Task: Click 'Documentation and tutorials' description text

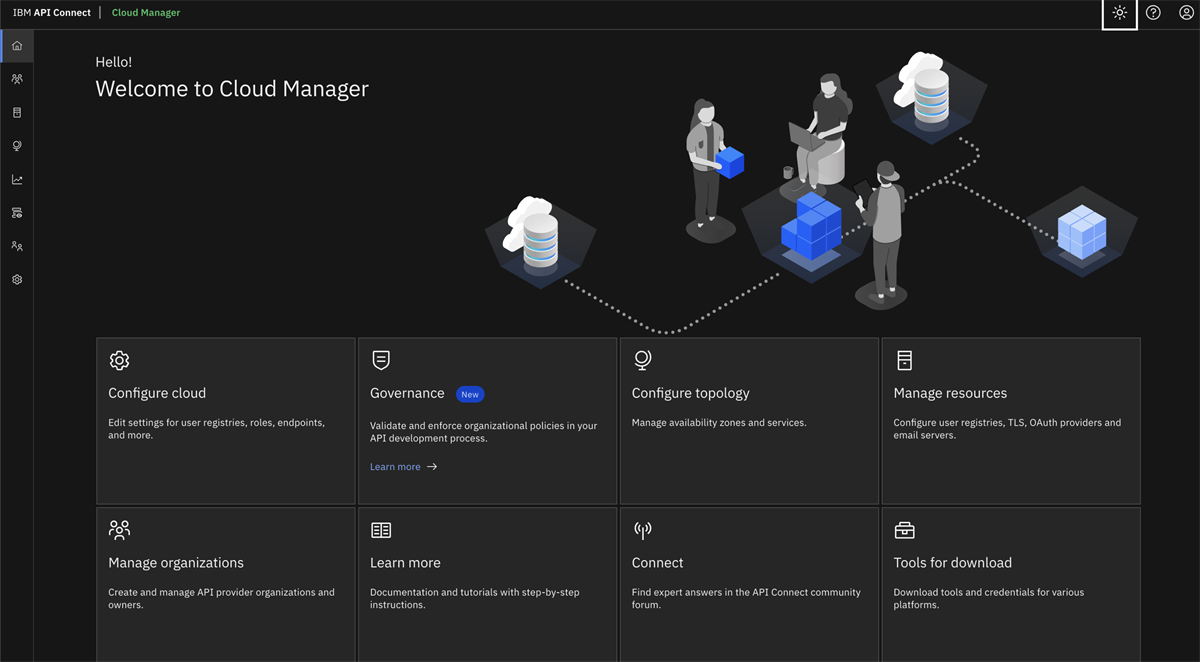Action: coord(475,598)
